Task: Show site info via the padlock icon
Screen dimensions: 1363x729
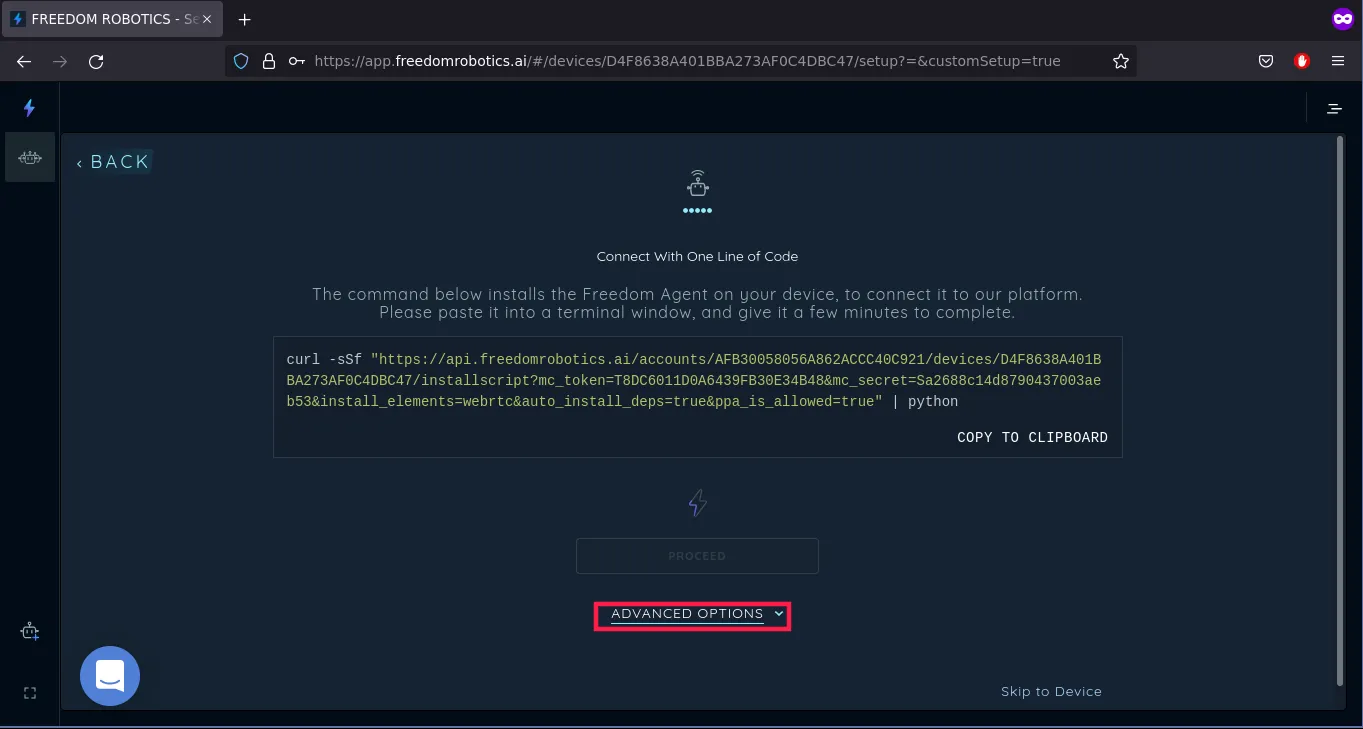Action: (x=268, y=61)
